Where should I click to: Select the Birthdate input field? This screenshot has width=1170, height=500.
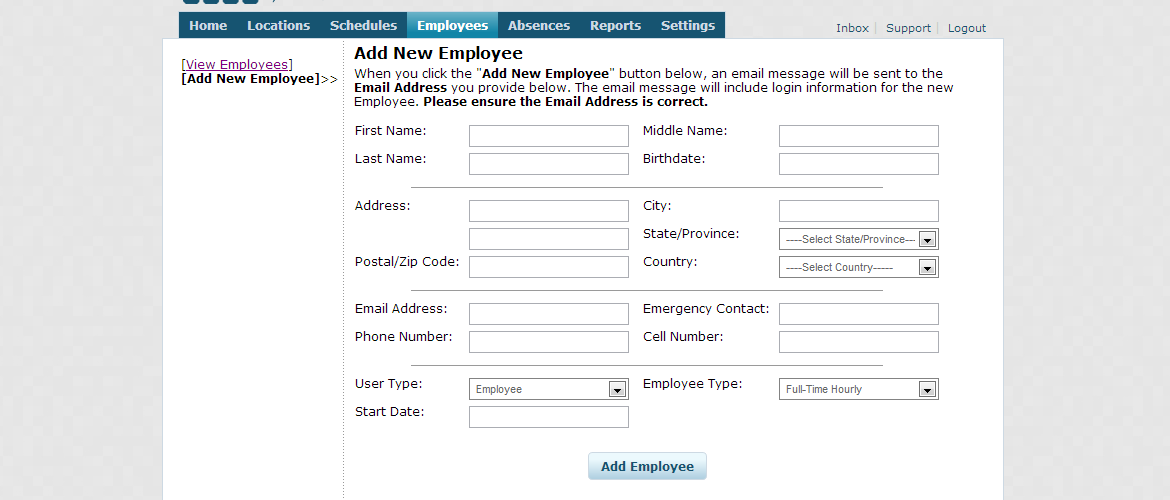pos(858,164)
